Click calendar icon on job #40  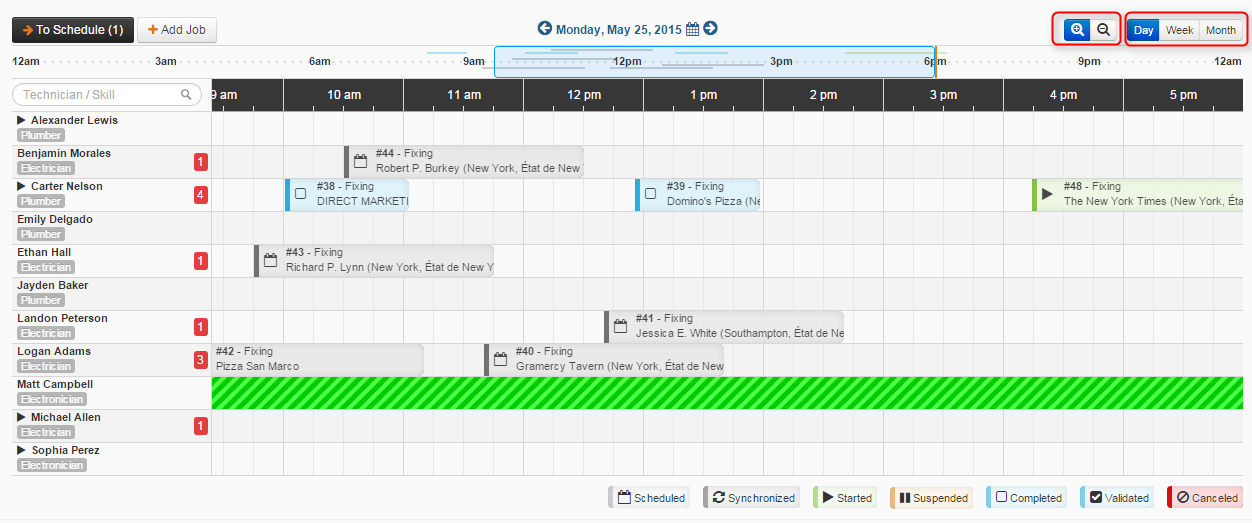[501, 359]
